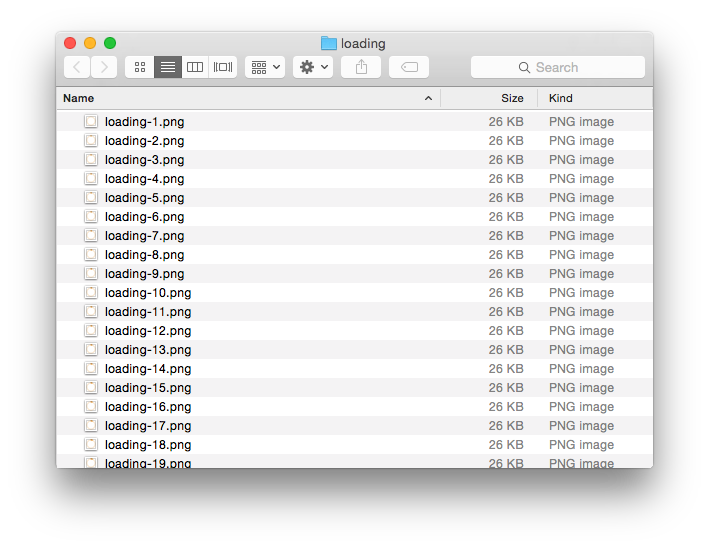Image resolution: width=709 pixels, height=548 pixels.
Task: Click the loading folder title icon
Action: 329,43
